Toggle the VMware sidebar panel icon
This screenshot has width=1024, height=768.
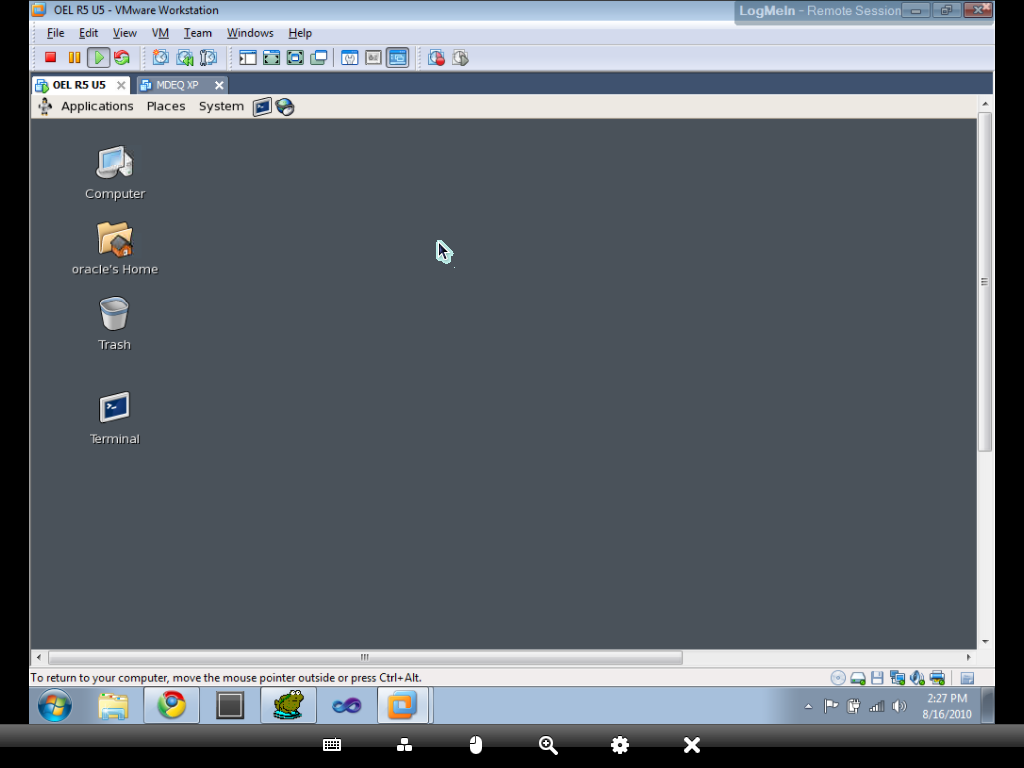pyautogui.click(x=248, y=57)
